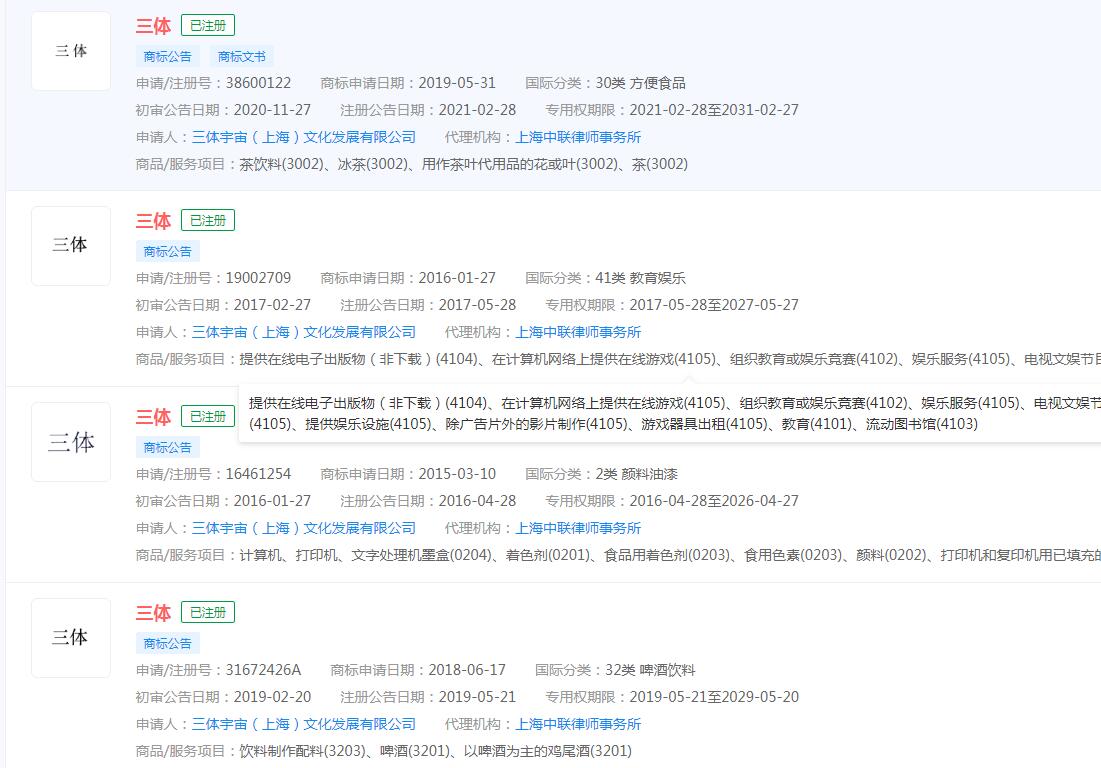
Task: Open 商标公告 tag for the 19002709 record
Action: [x=168, y=251]
